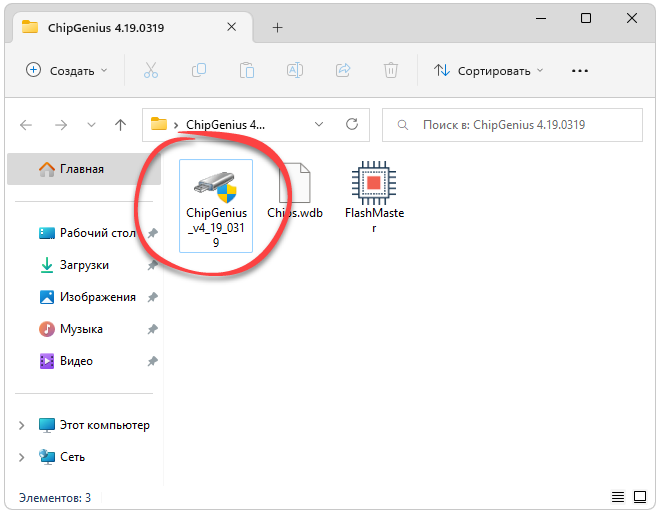Expand recent locations chevron

91,125
